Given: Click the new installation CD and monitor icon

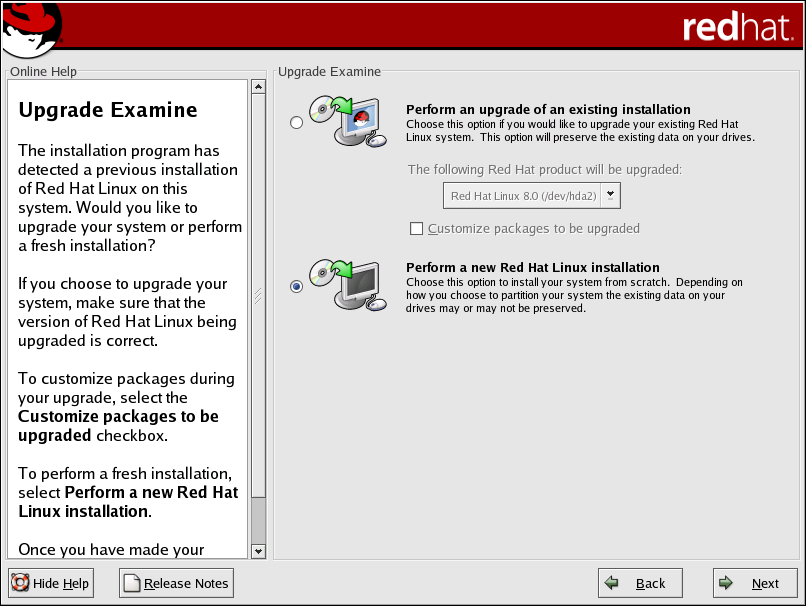Looking at the screenshot, I should tap(346, 285).
